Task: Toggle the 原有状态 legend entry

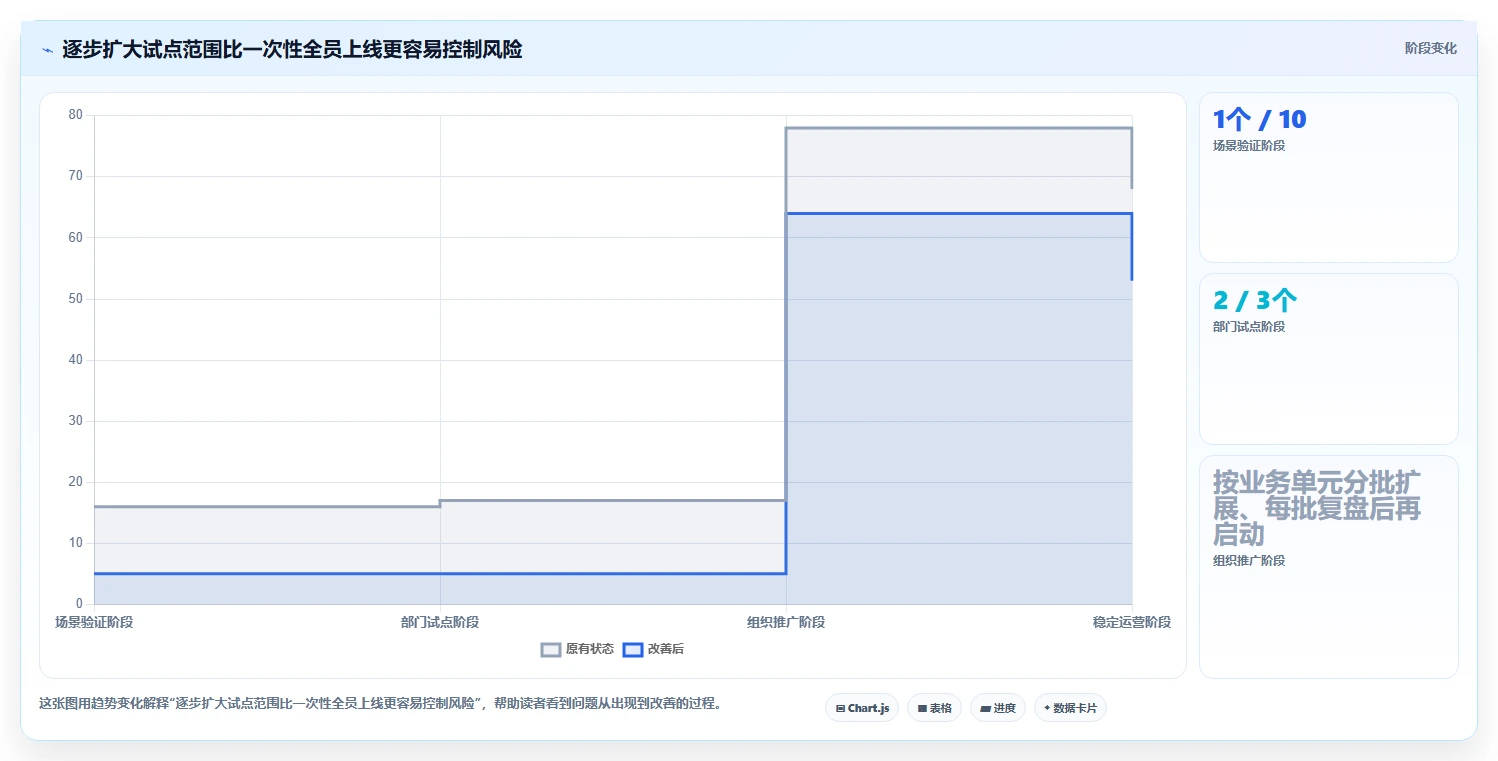Action: click(578, 649)
